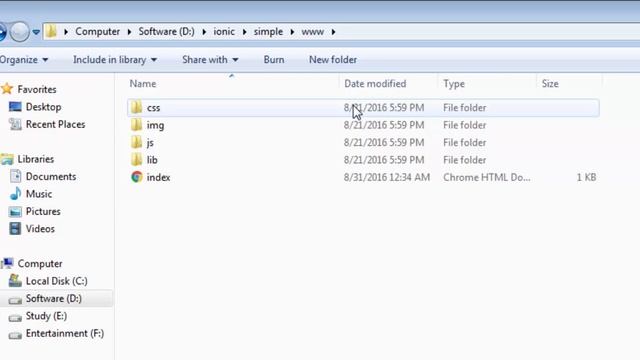The image size is (640, 360).
Task: Click the '1 KB' size value
Action: (586, 177)
